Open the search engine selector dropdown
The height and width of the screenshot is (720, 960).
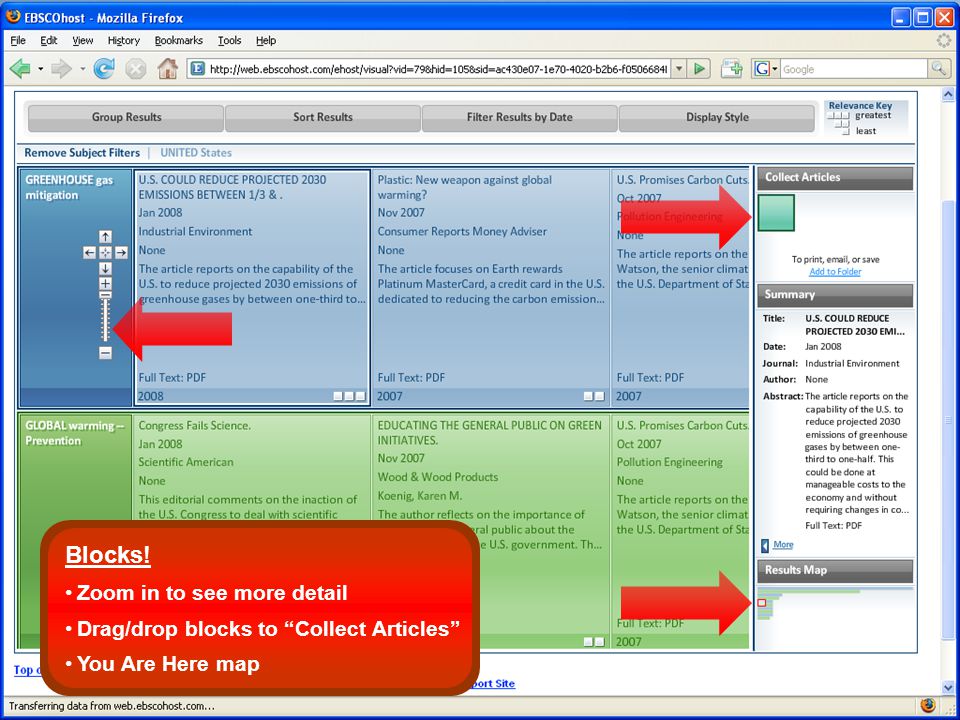click(x=774, y=69)
